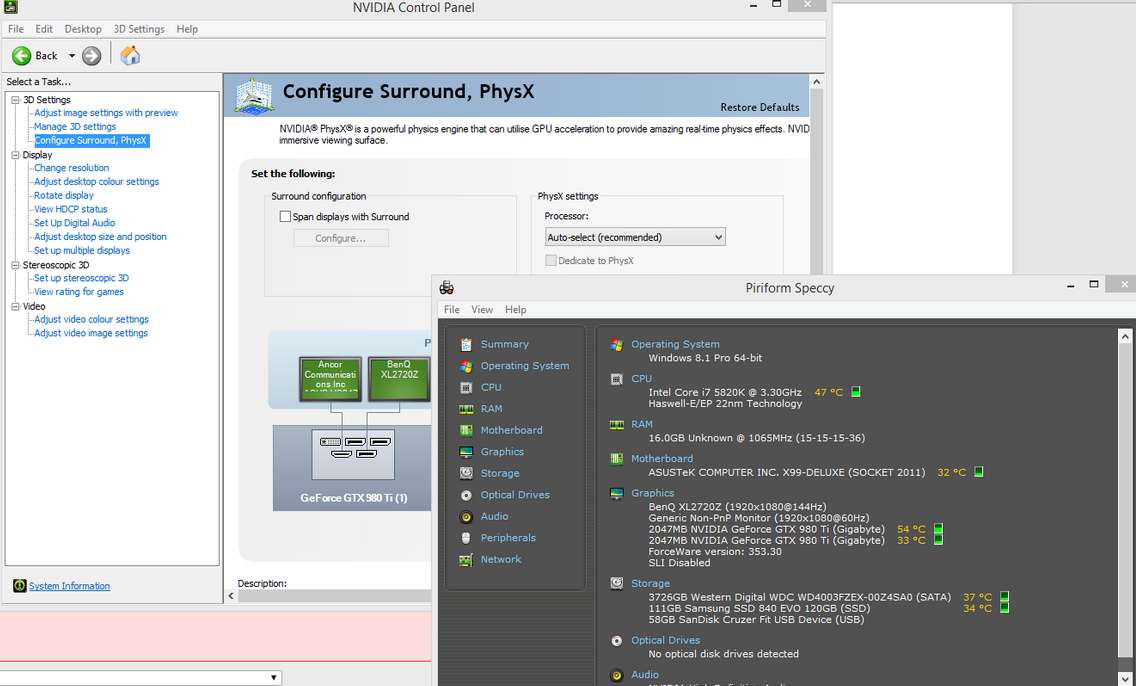Click GPU temperature indicator next to 54 °C

[x=938, y=529]
